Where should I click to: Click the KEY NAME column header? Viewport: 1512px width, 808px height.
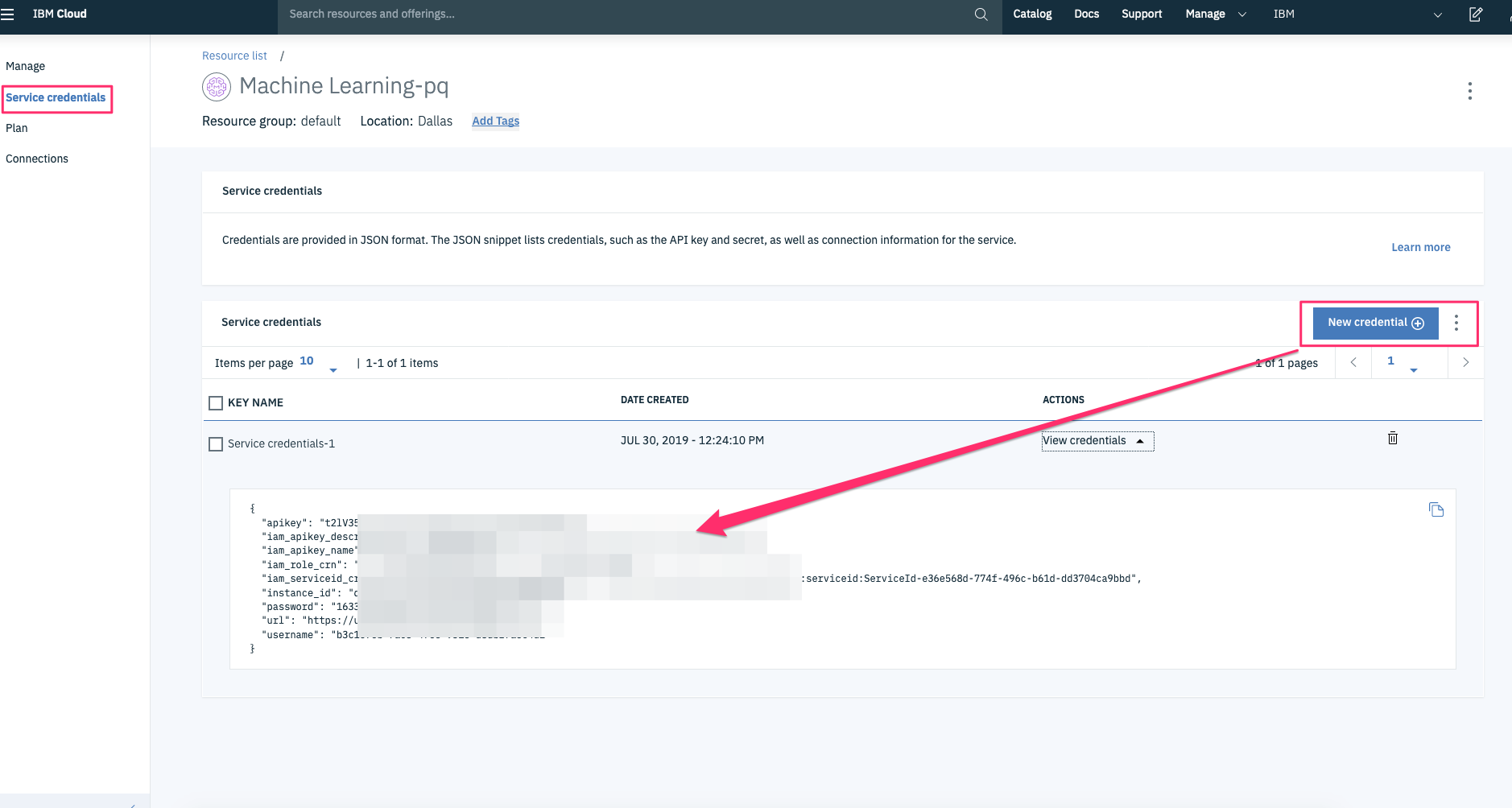(255, 402)
